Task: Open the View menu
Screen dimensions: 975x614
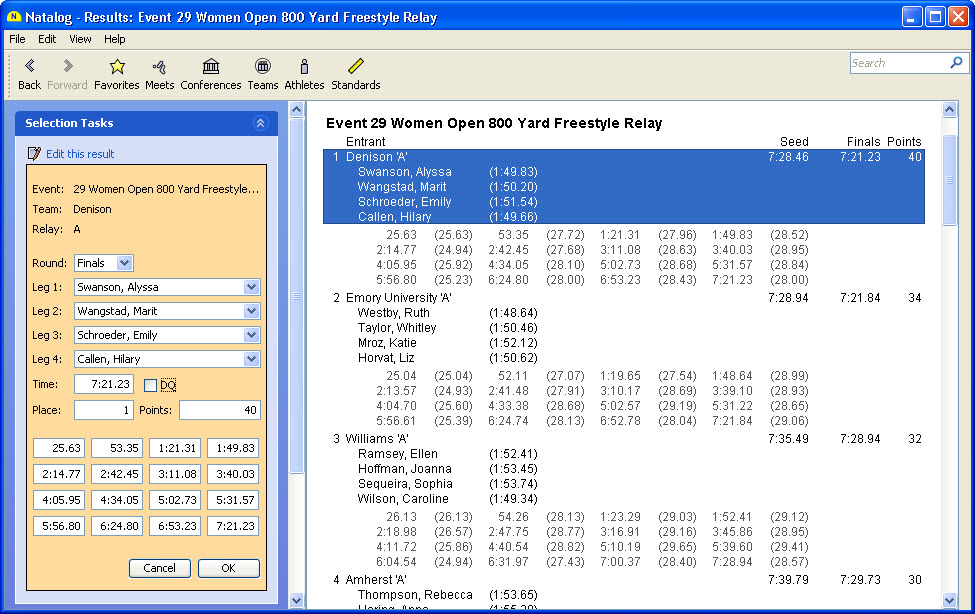Action: coord(80,39)
